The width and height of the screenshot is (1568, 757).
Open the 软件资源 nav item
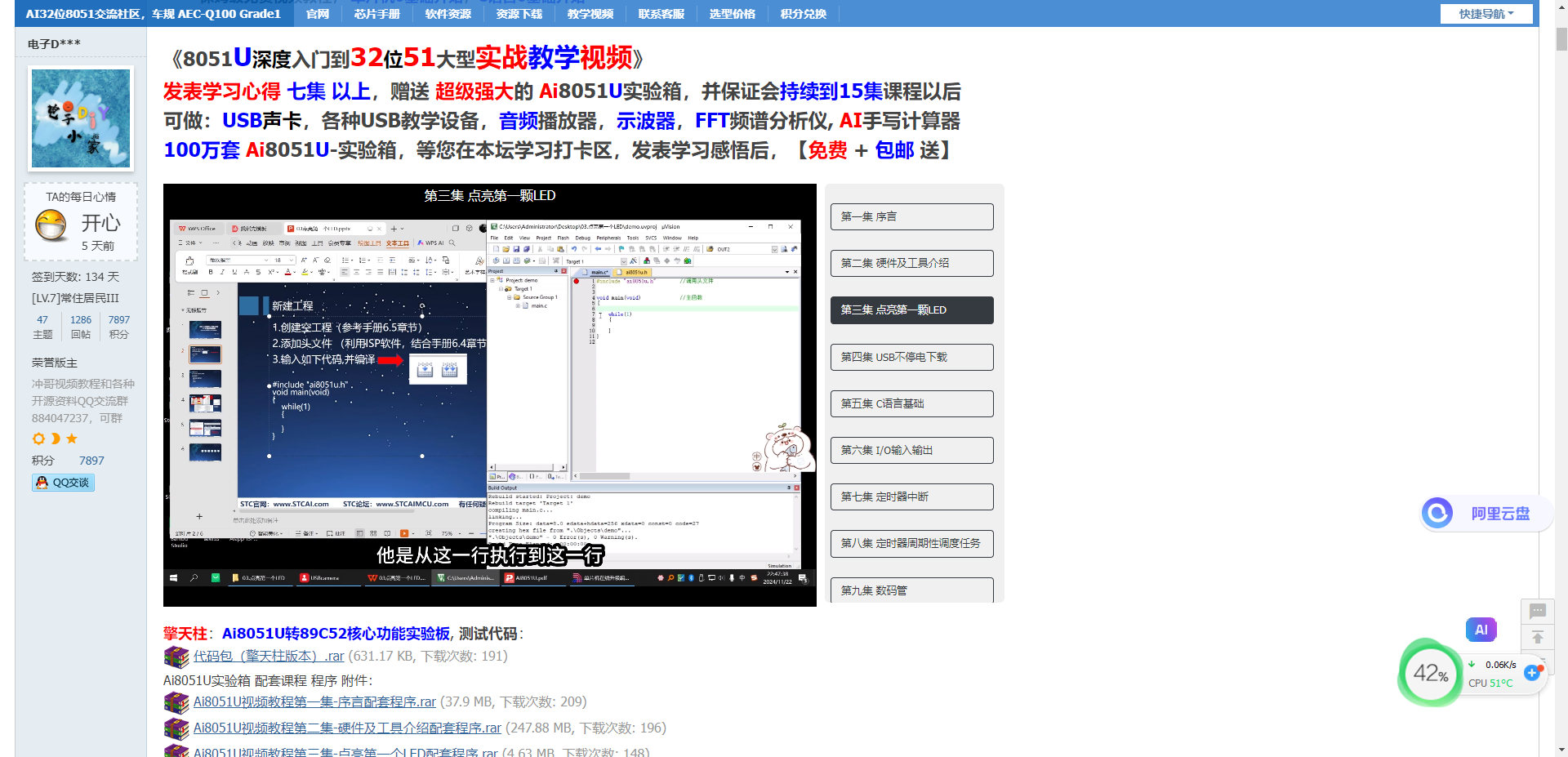(448, 14)
